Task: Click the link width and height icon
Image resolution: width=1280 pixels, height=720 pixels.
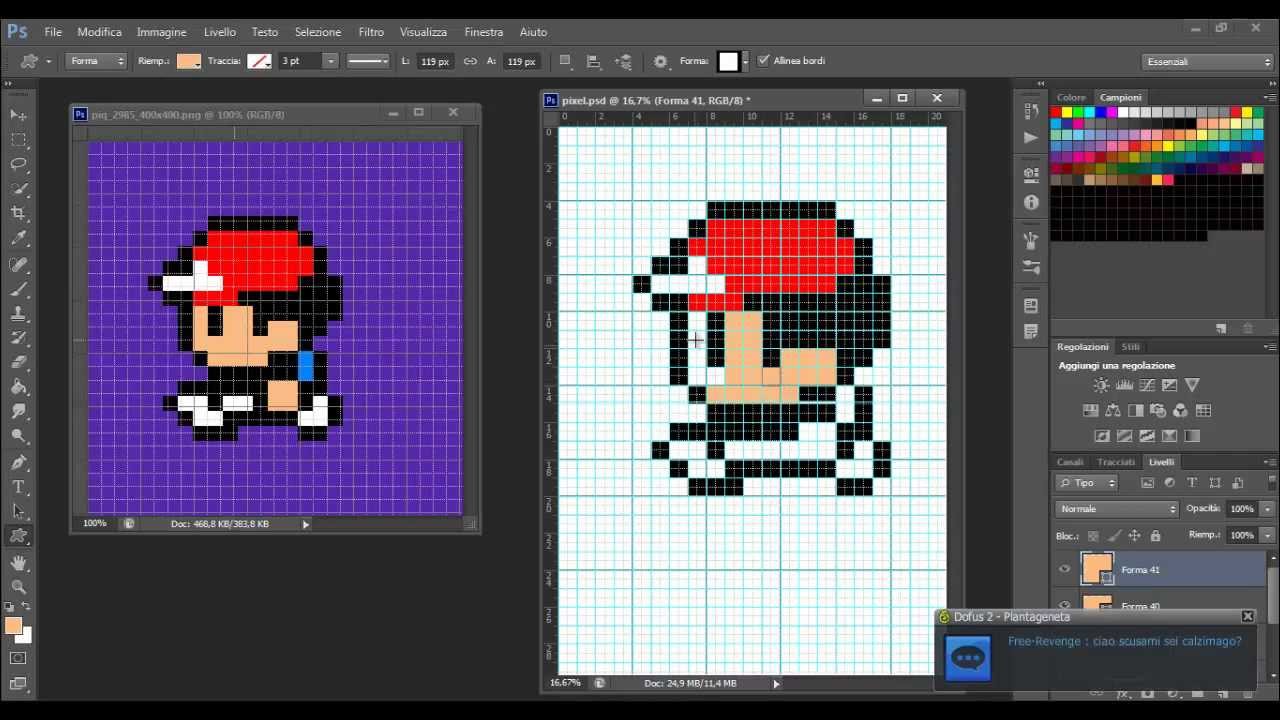Action: coord(470,61)
